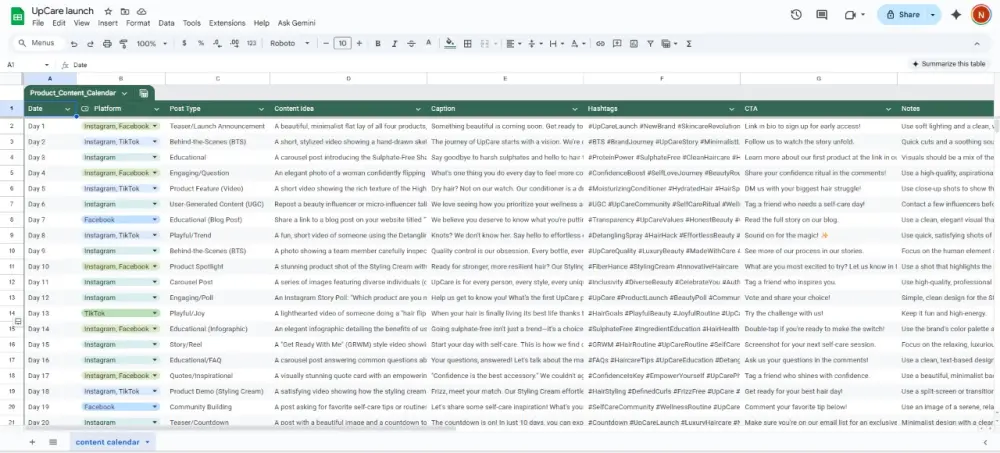Click the Functions sigma icon
Screen dimensions: 1000x453
pyautogui.click(x=689, y=43)
